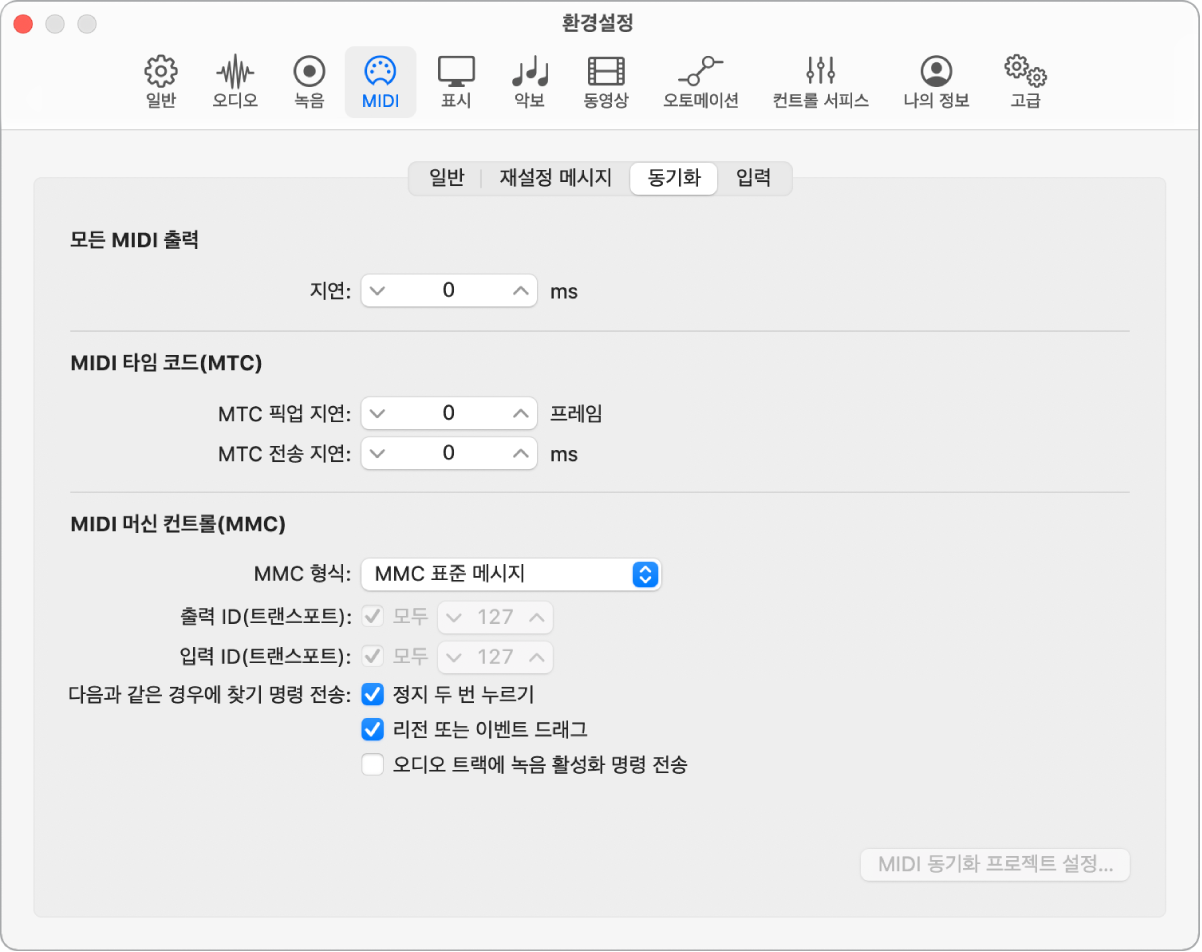This screenshot has width=1202, height=952.
Task: Decrease MTC 픽업 지연 value
Action: [x=377, y=412]
